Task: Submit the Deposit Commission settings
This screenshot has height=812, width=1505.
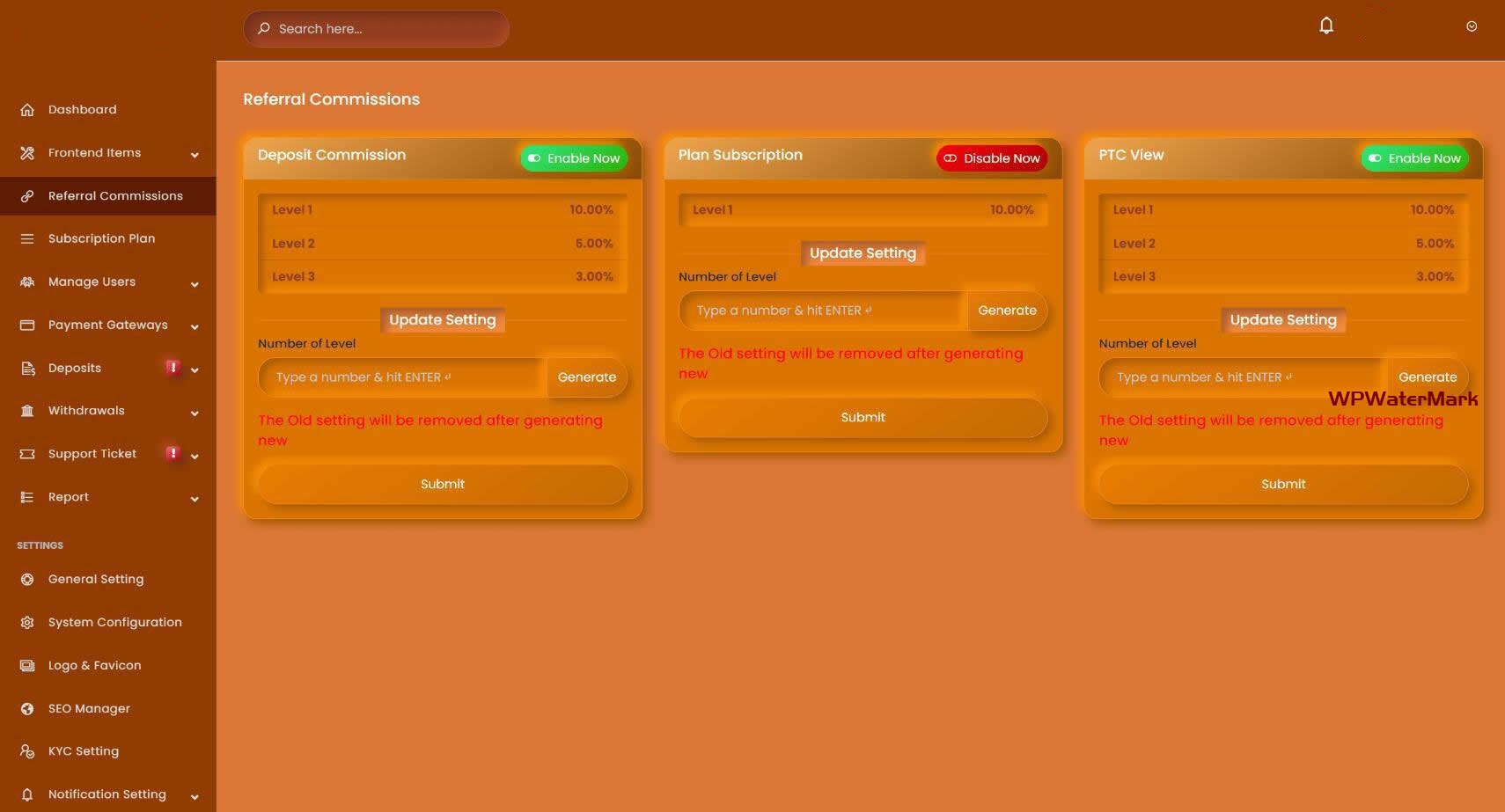Action: 442,484
